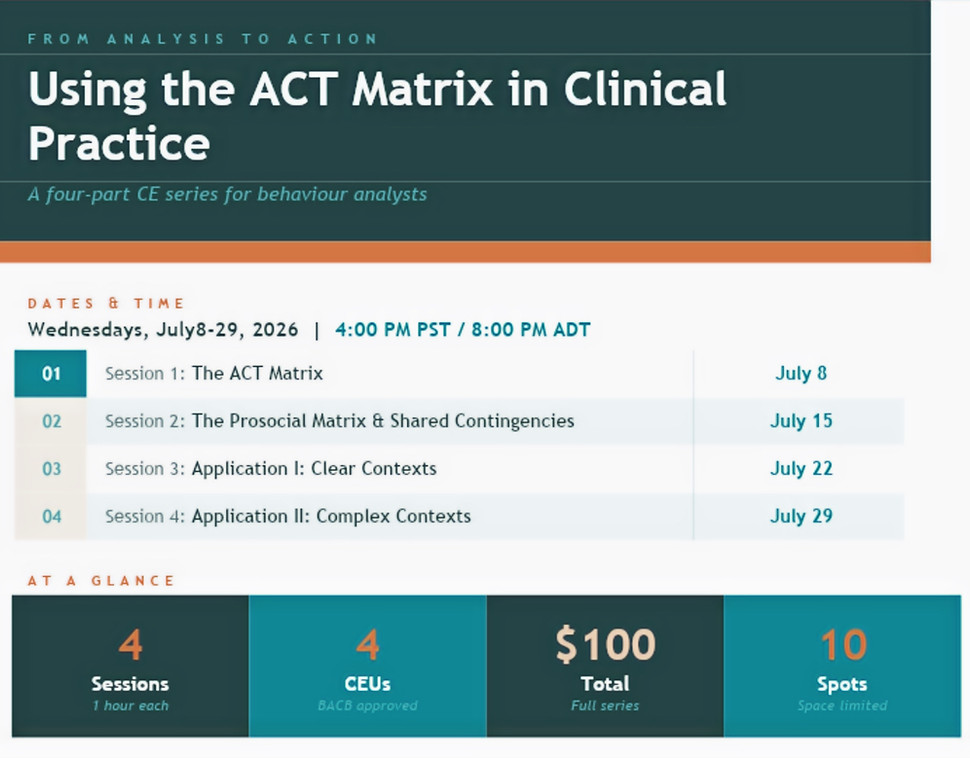Screen dimensions: 970x758
Task: Click the 4:00 PM PST time text
Action: tap(392, 330)
